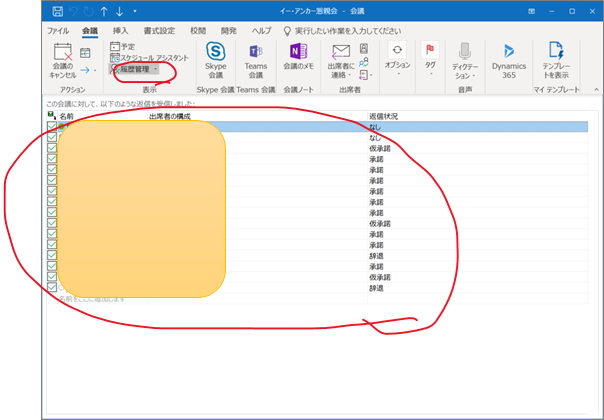Switch to the 書式設定 tab

point(159,31)
